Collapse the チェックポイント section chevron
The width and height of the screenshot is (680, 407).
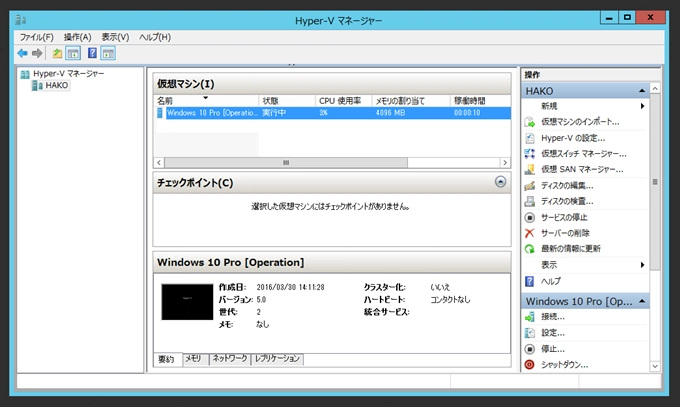pyautogui.click(x=500, y=181)
